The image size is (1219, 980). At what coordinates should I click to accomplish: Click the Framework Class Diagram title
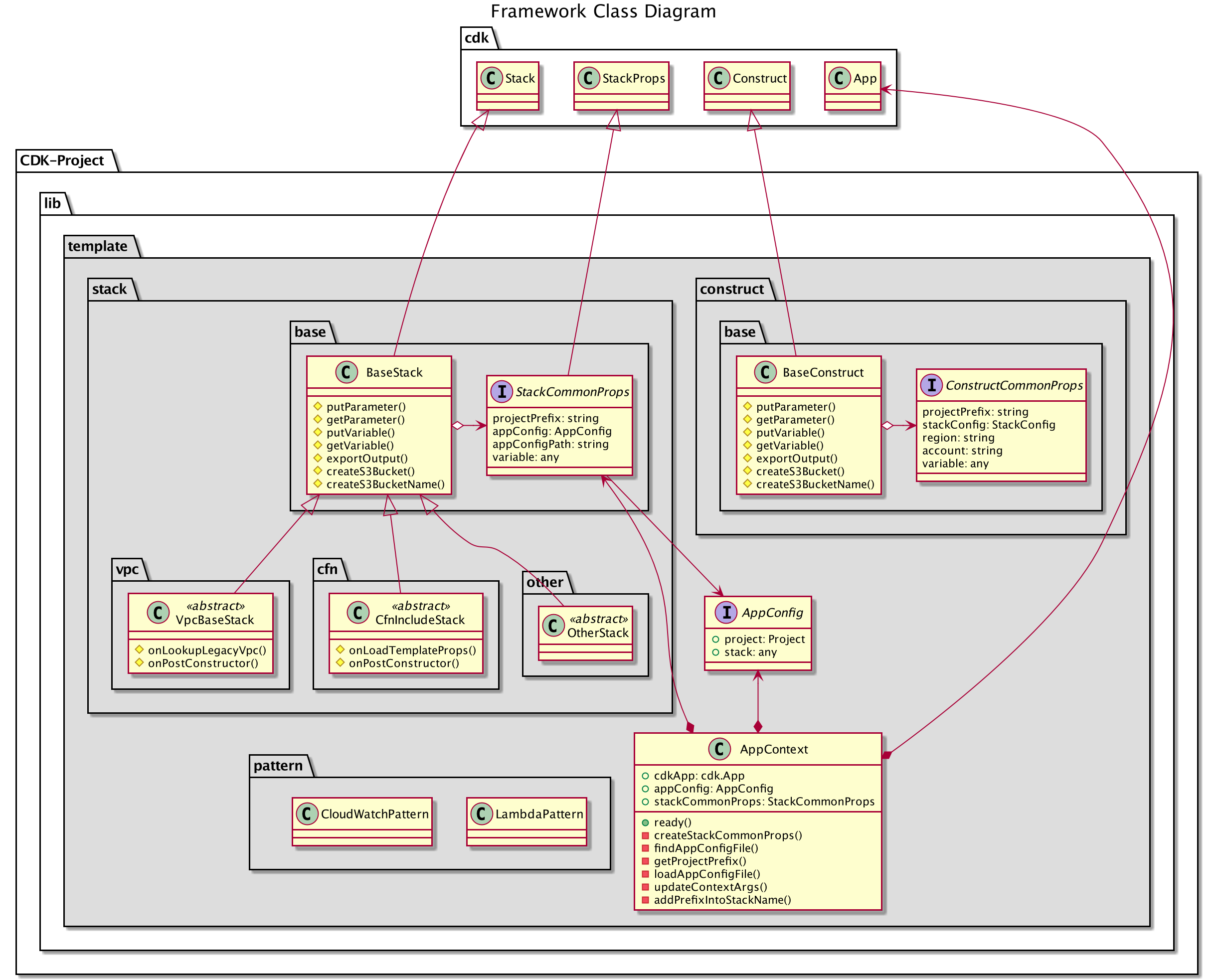(603, 11)
